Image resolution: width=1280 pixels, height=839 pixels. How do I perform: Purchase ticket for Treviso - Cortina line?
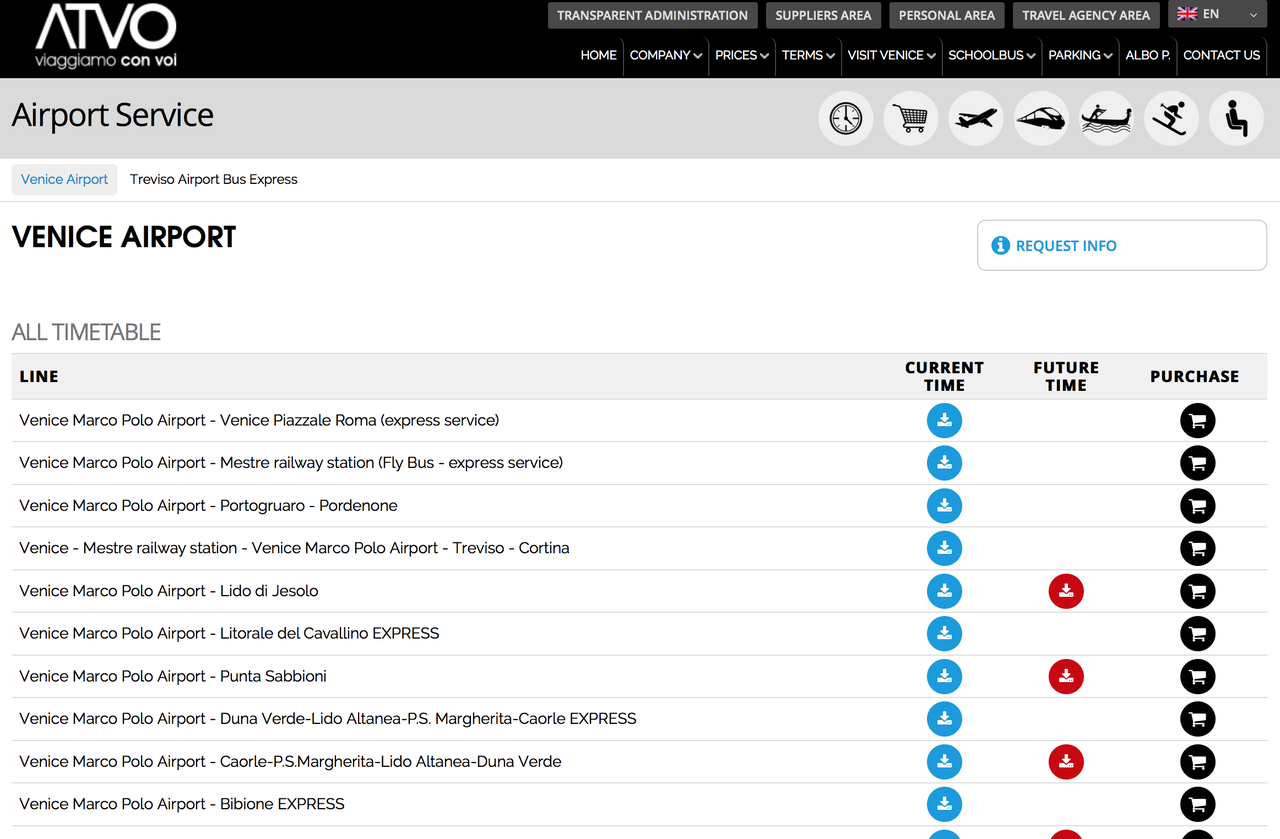click(1198, 548)
